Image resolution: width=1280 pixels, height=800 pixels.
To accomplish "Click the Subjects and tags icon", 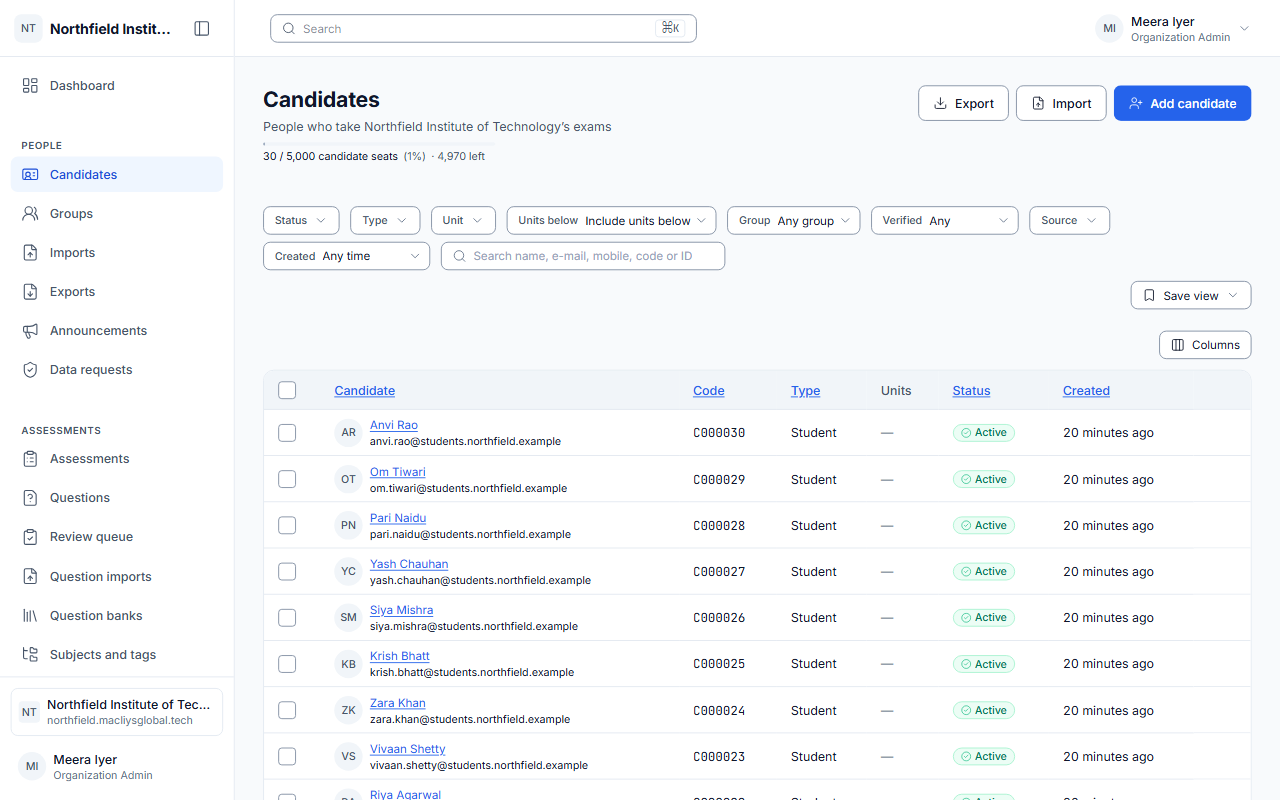I will pos(30,655).
